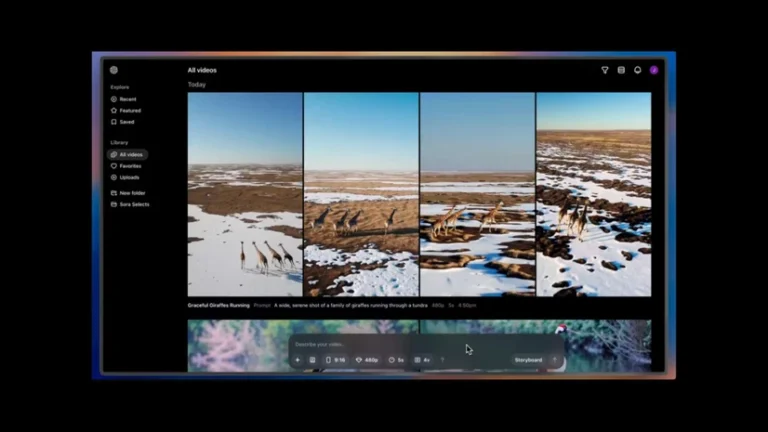Open notifications bell
The height and width of the screenshot is (432, 768).
pos(637,71)
